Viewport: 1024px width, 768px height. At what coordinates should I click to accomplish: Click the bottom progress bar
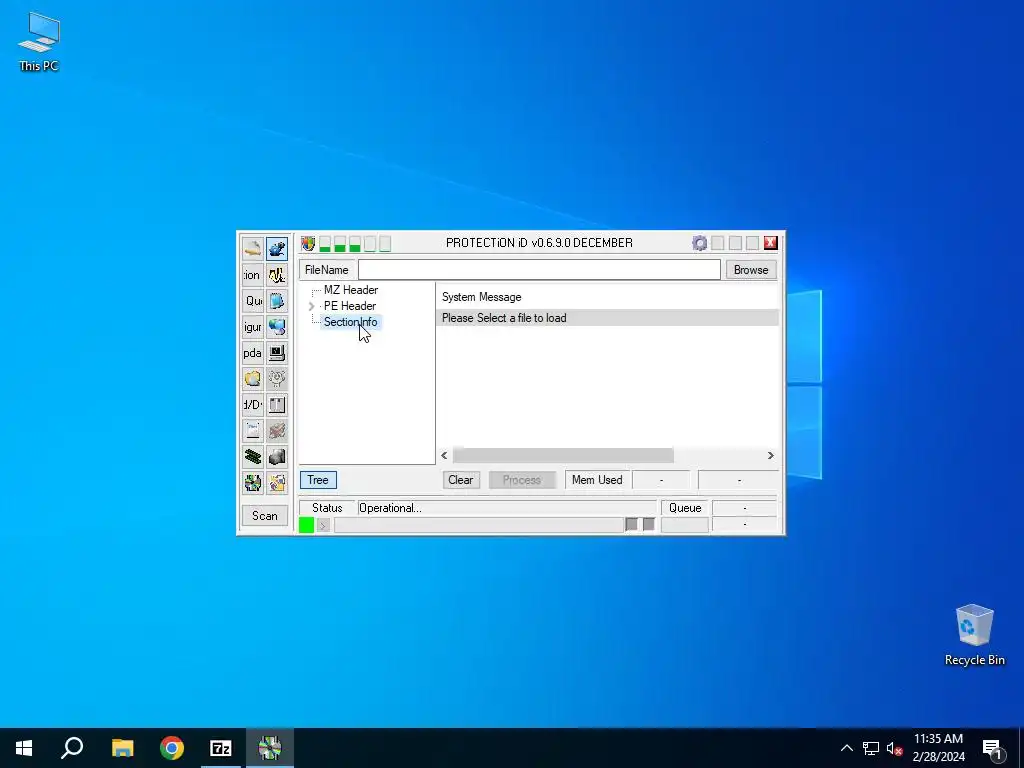[479, 525]
